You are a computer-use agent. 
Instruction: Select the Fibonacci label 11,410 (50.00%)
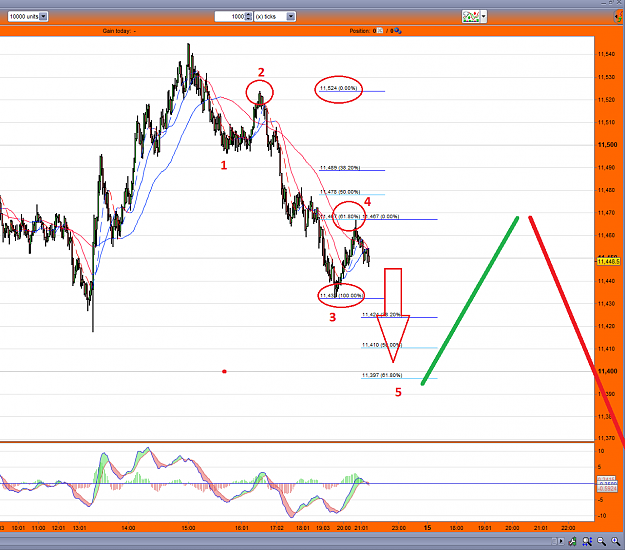pyautogui.click(x=382, y=345)
